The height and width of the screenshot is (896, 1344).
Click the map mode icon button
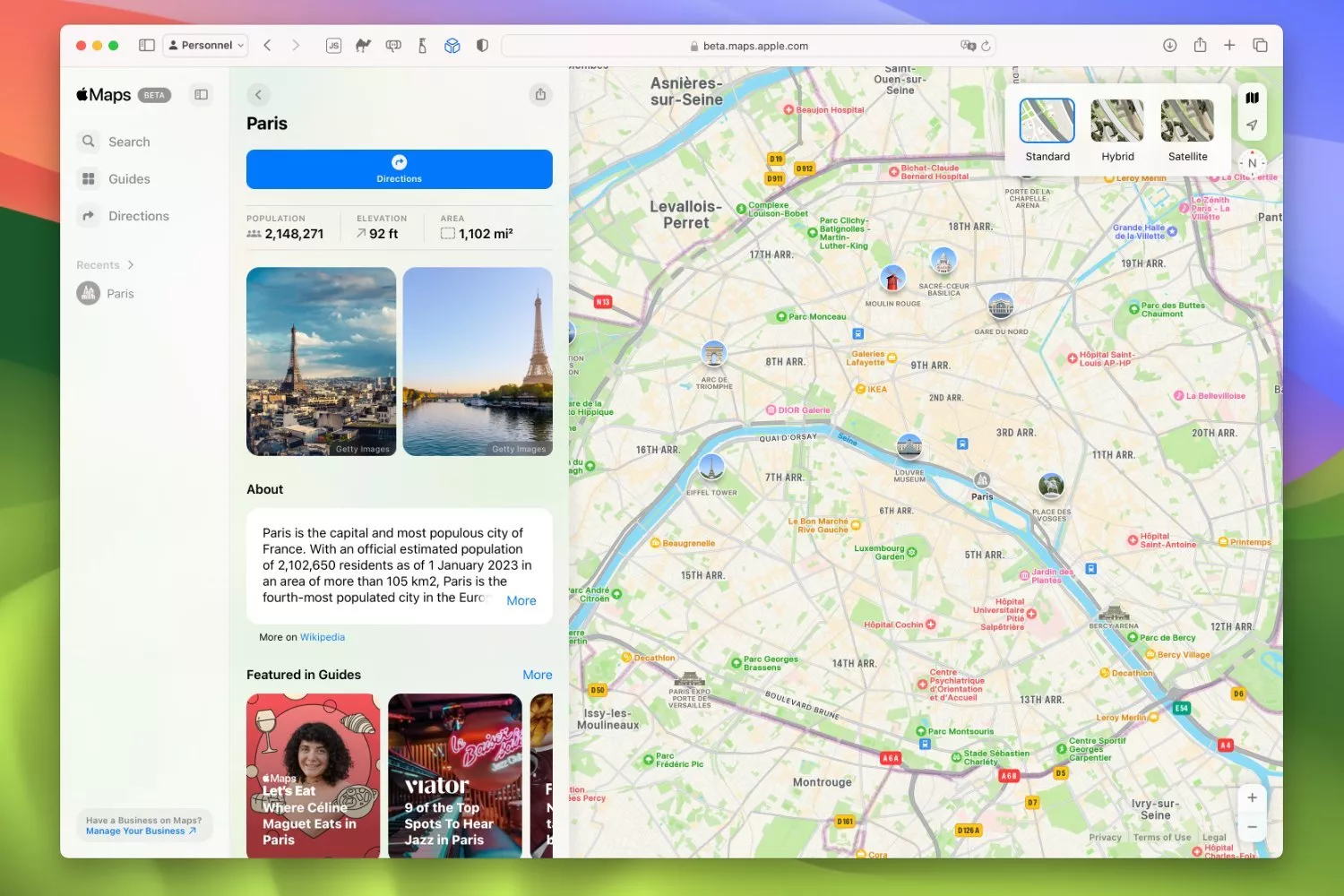tap(1252, 98)
